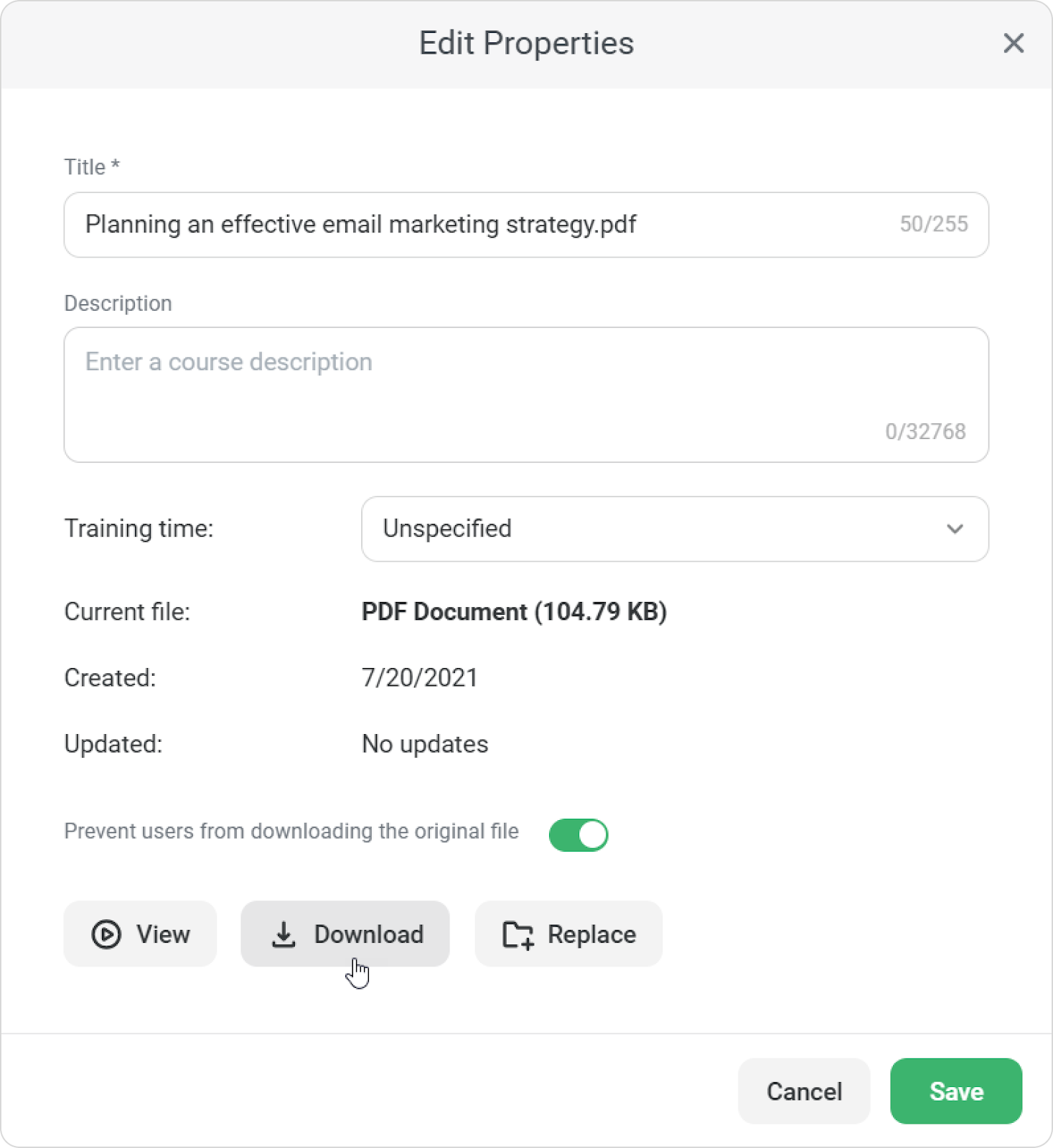Click into the course Description text area
1053x1148 pixels.
[525, 395]
